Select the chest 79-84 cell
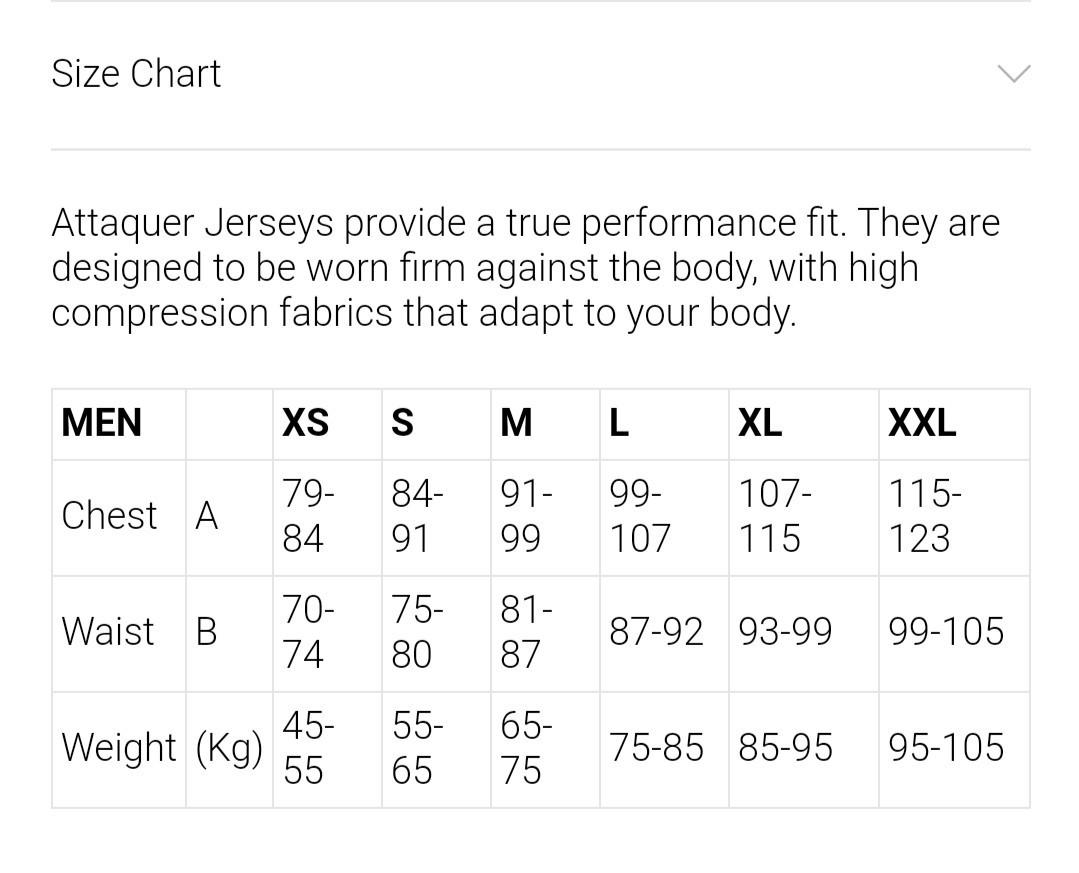 tap(308, 516)
